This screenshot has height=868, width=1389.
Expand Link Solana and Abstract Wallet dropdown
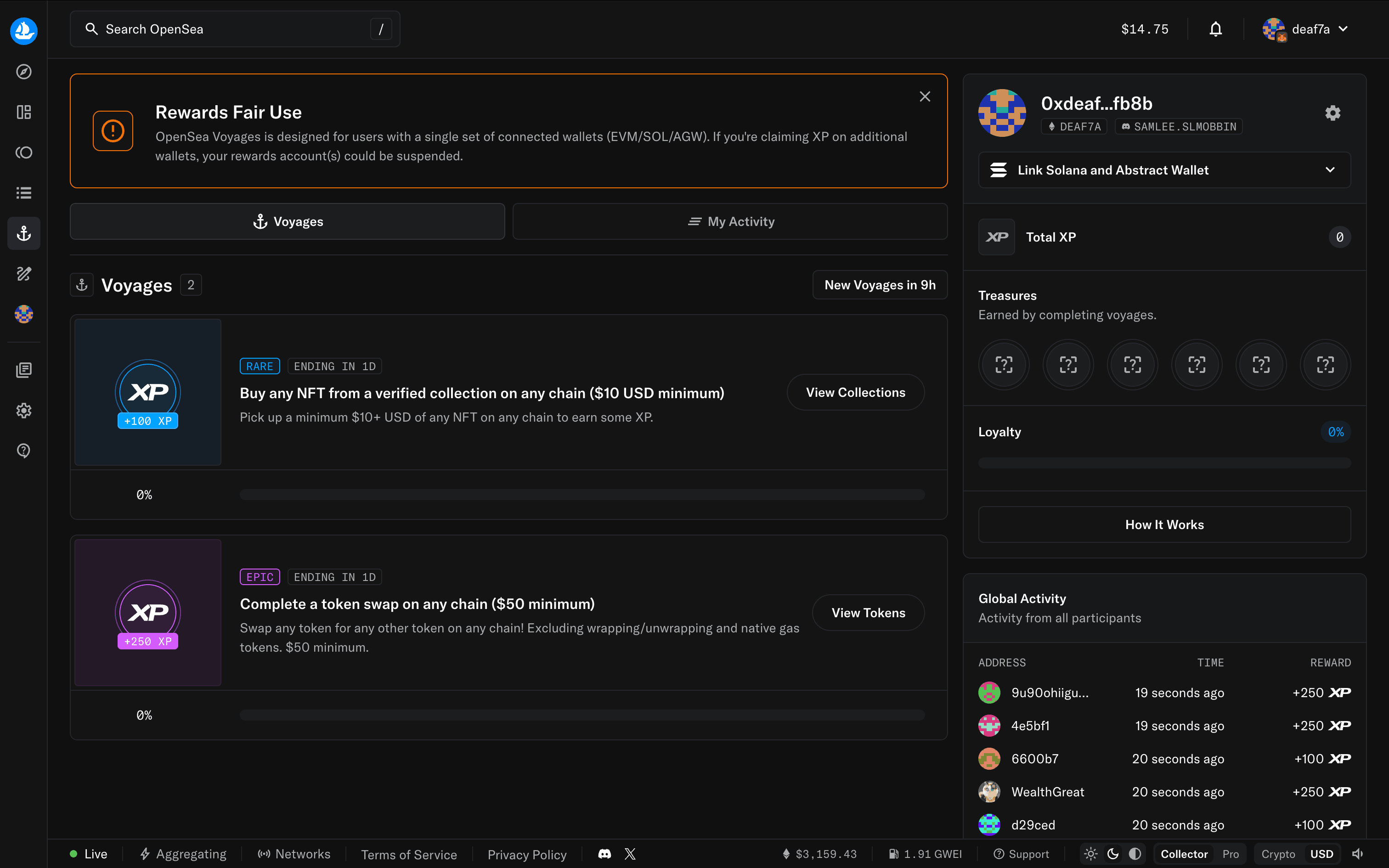[x=1164, y=170]
